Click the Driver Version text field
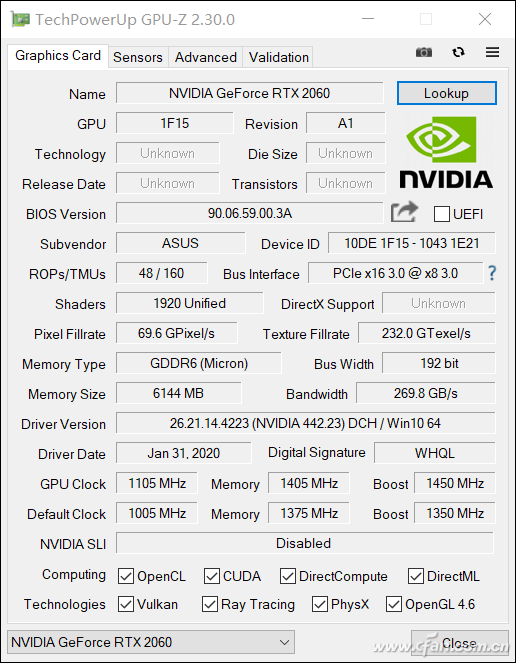Viewport: 516px width, 663px height. (x=305, y=423)
